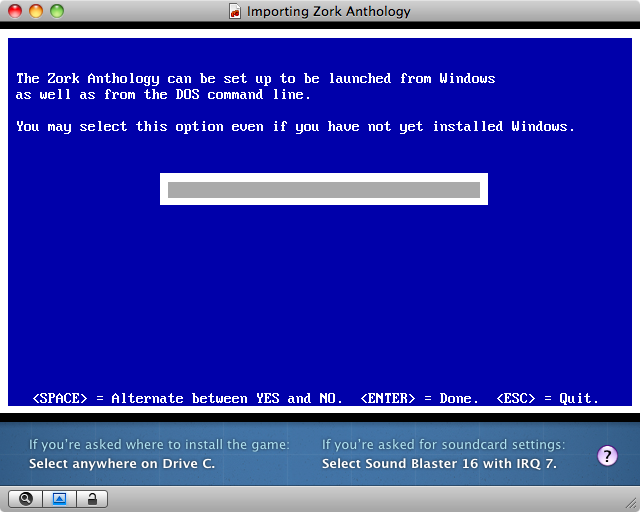Viewport: 640px width, 512px height.
Task: Close the Importing Zork Anthology window
Action: coord(14,12)
